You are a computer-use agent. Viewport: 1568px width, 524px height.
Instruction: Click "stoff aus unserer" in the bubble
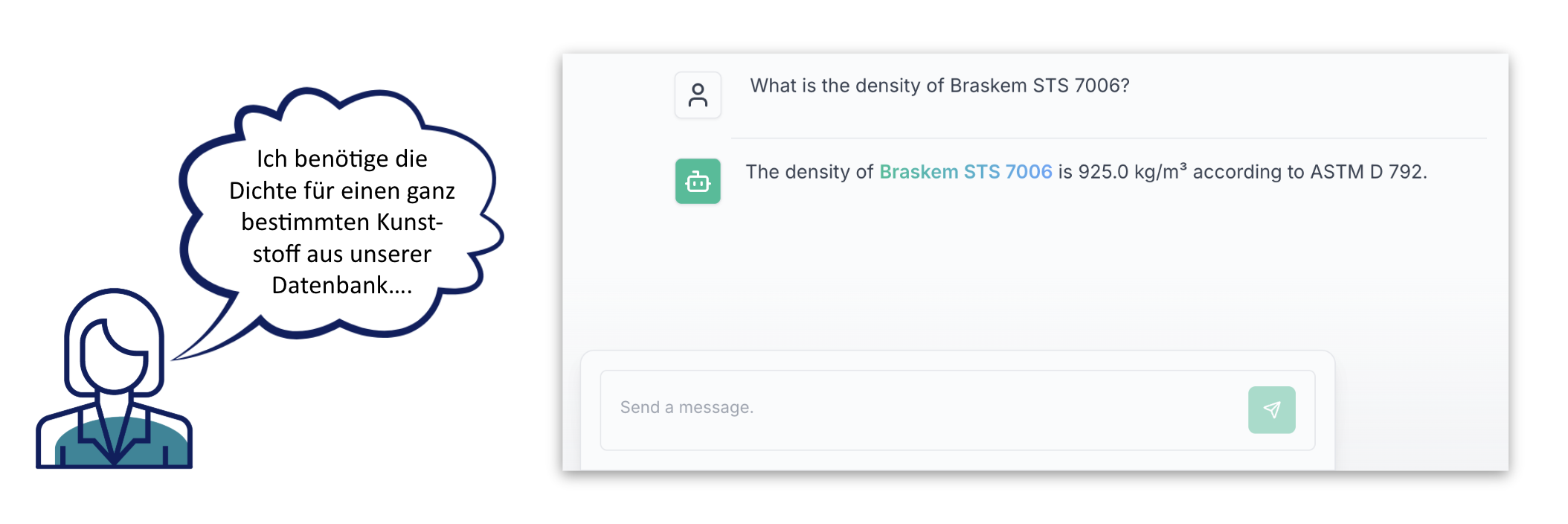(x=341, y=254)
